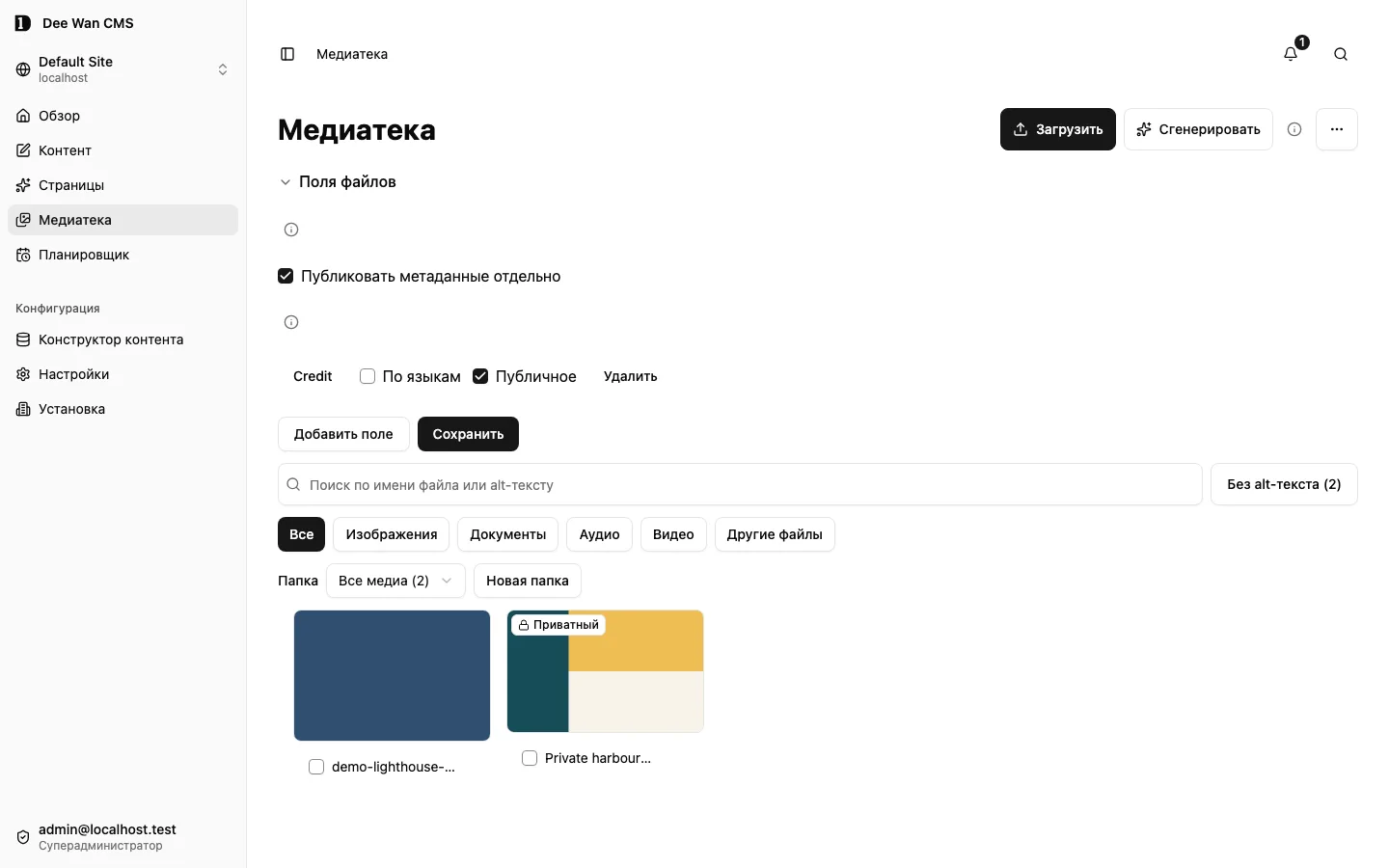Click Без alt-текста (2) filter button
The width and height of the screenshot is (1389, 868).
pos(1284,484)
